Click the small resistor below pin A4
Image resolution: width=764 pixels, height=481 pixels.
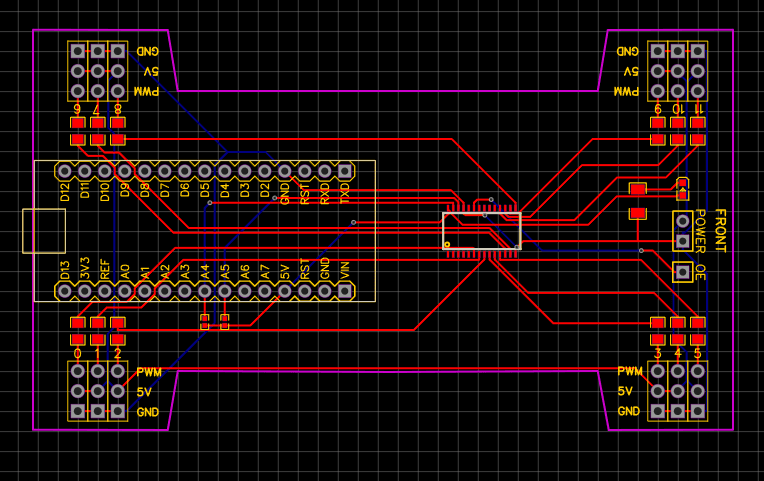pyautogui.click(x=205, y=321)
